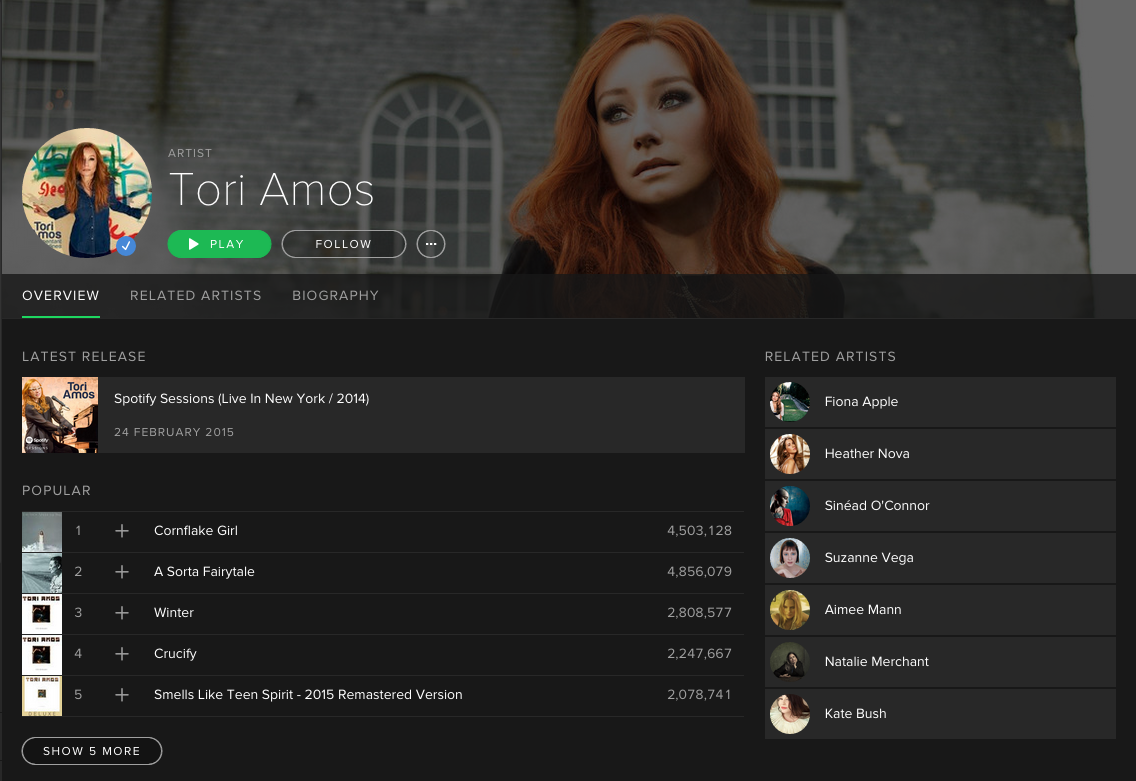
Task: Add Winter with its plus icon
Action: [122, 613]
